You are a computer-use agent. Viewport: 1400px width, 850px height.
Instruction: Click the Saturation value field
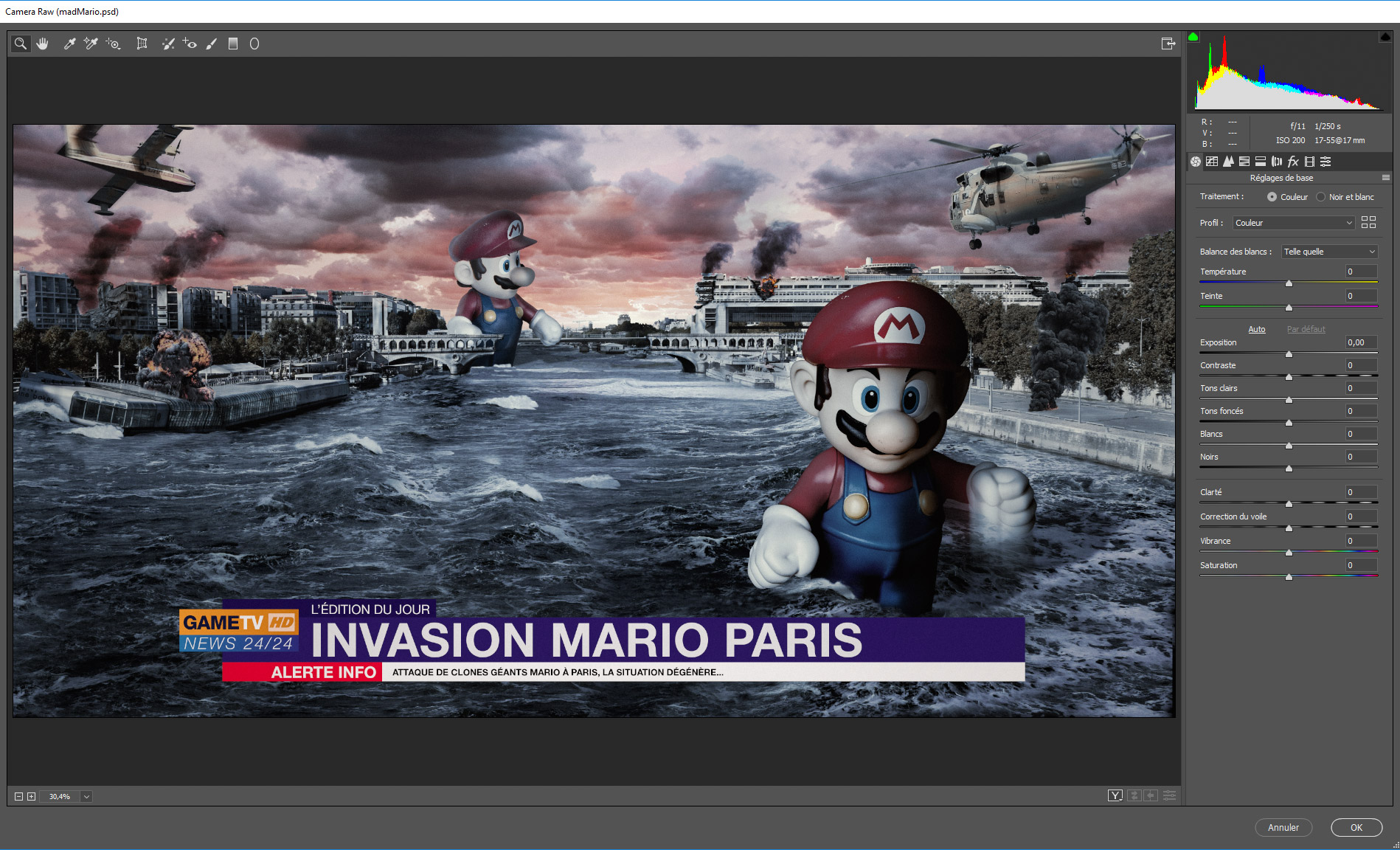tap(1362, 565)
